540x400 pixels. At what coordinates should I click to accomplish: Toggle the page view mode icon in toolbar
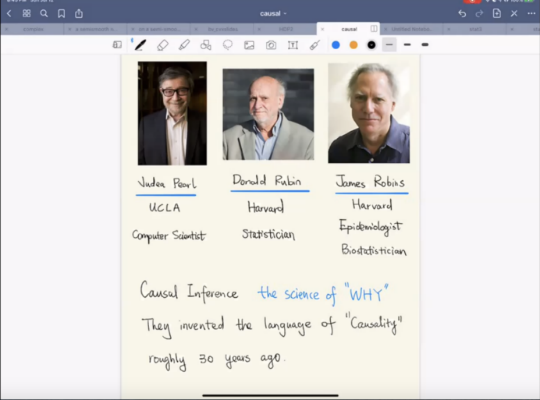pyautogui.click(x=117, y=44)
